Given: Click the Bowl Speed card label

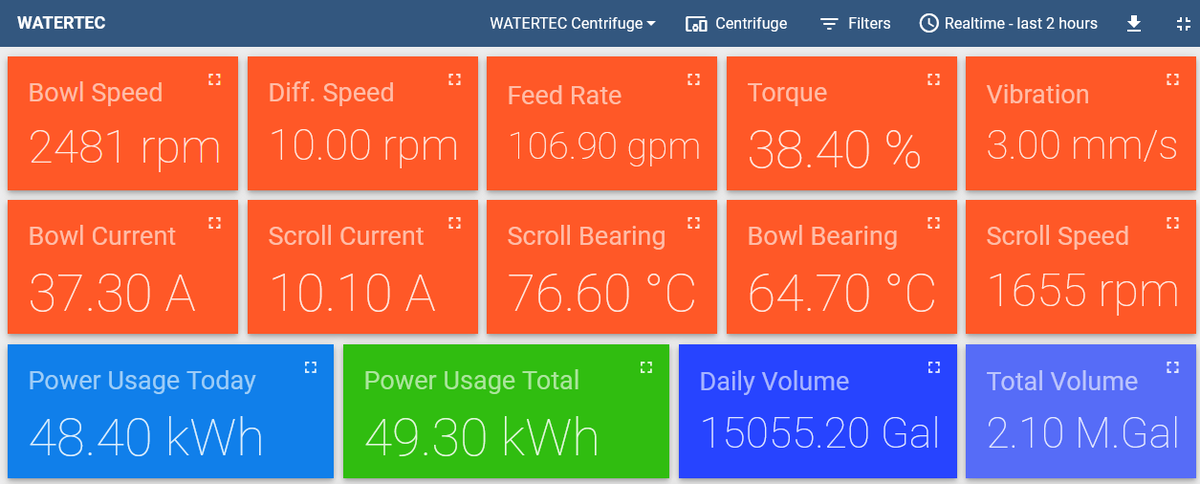Looking at the screenshot, I should tap(96, 93).
